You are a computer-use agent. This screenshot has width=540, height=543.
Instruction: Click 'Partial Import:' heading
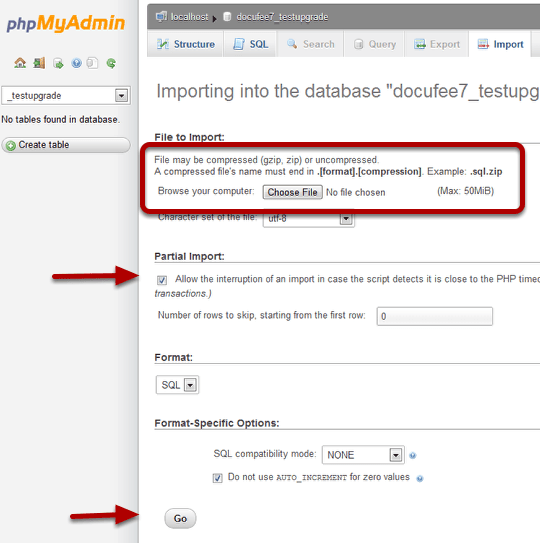[189, 256]
